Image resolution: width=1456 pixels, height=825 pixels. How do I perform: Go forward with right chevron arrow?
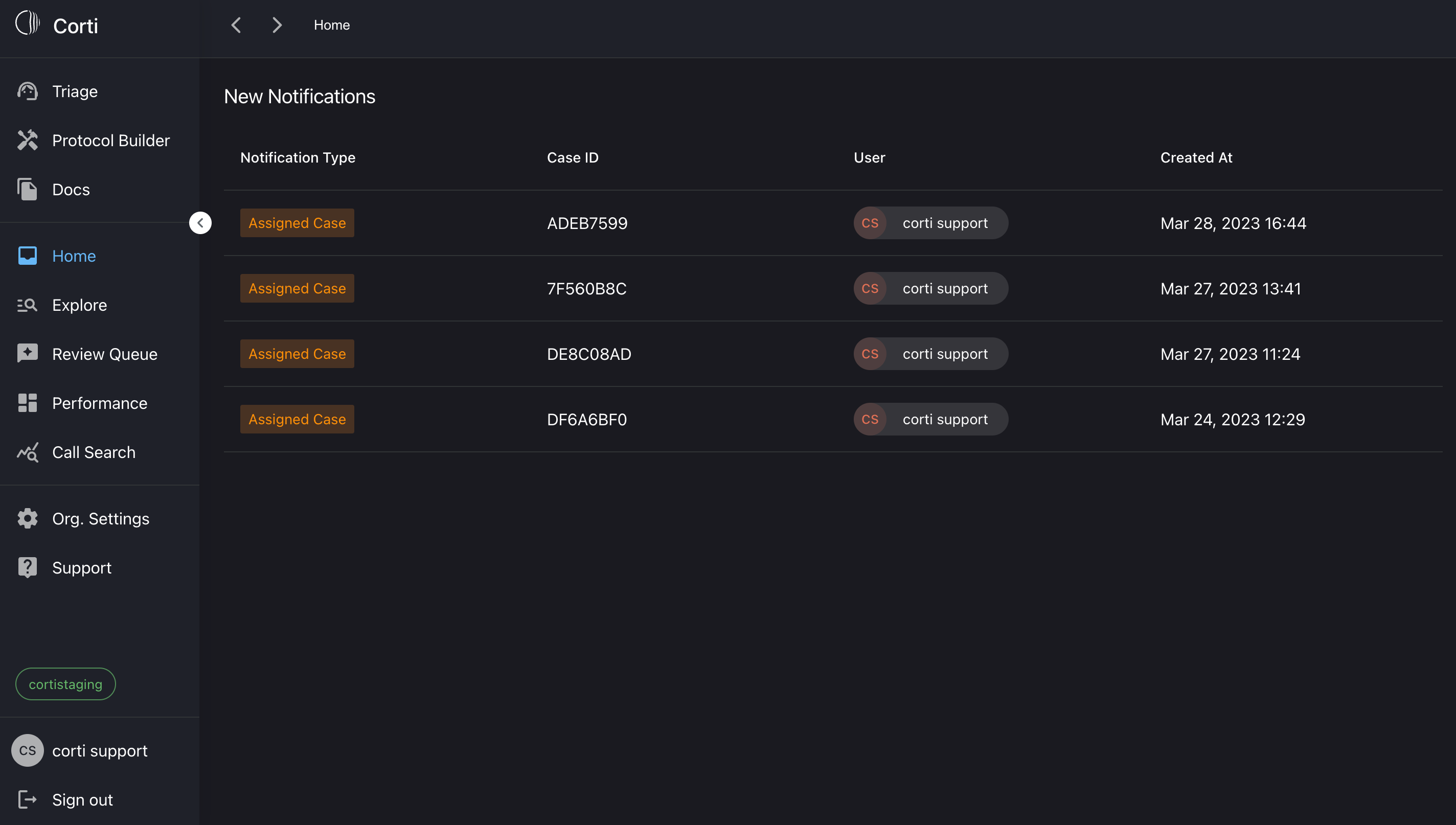(277, 25)
